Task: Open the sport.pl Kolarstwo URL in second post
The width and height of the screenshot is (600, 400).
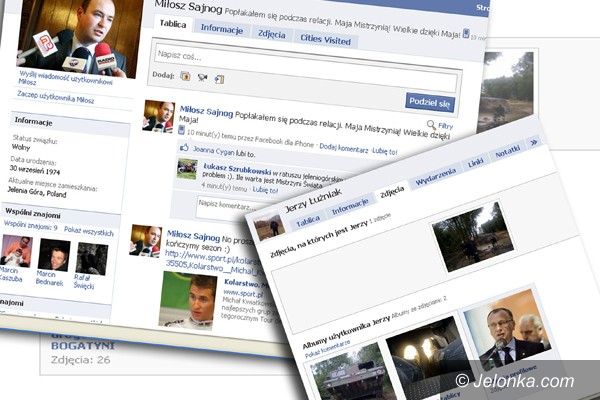Action: pyautogui.click(x=214, y=263)
